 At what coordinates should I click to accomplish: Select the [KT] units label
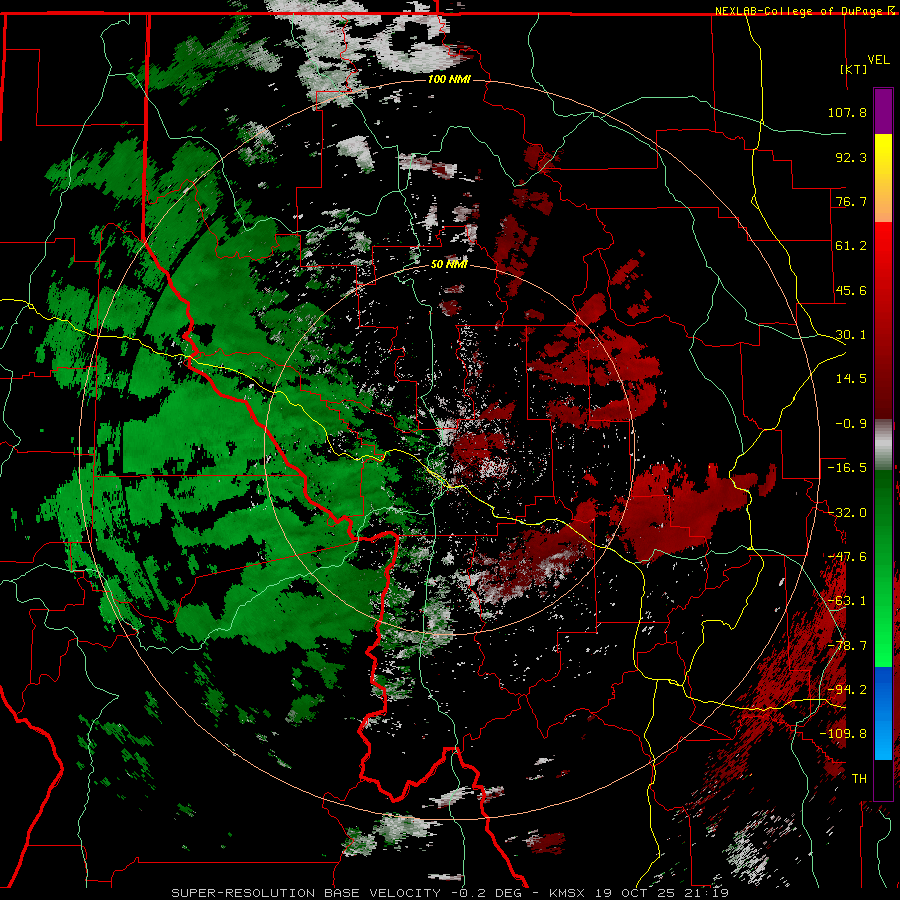854,69
